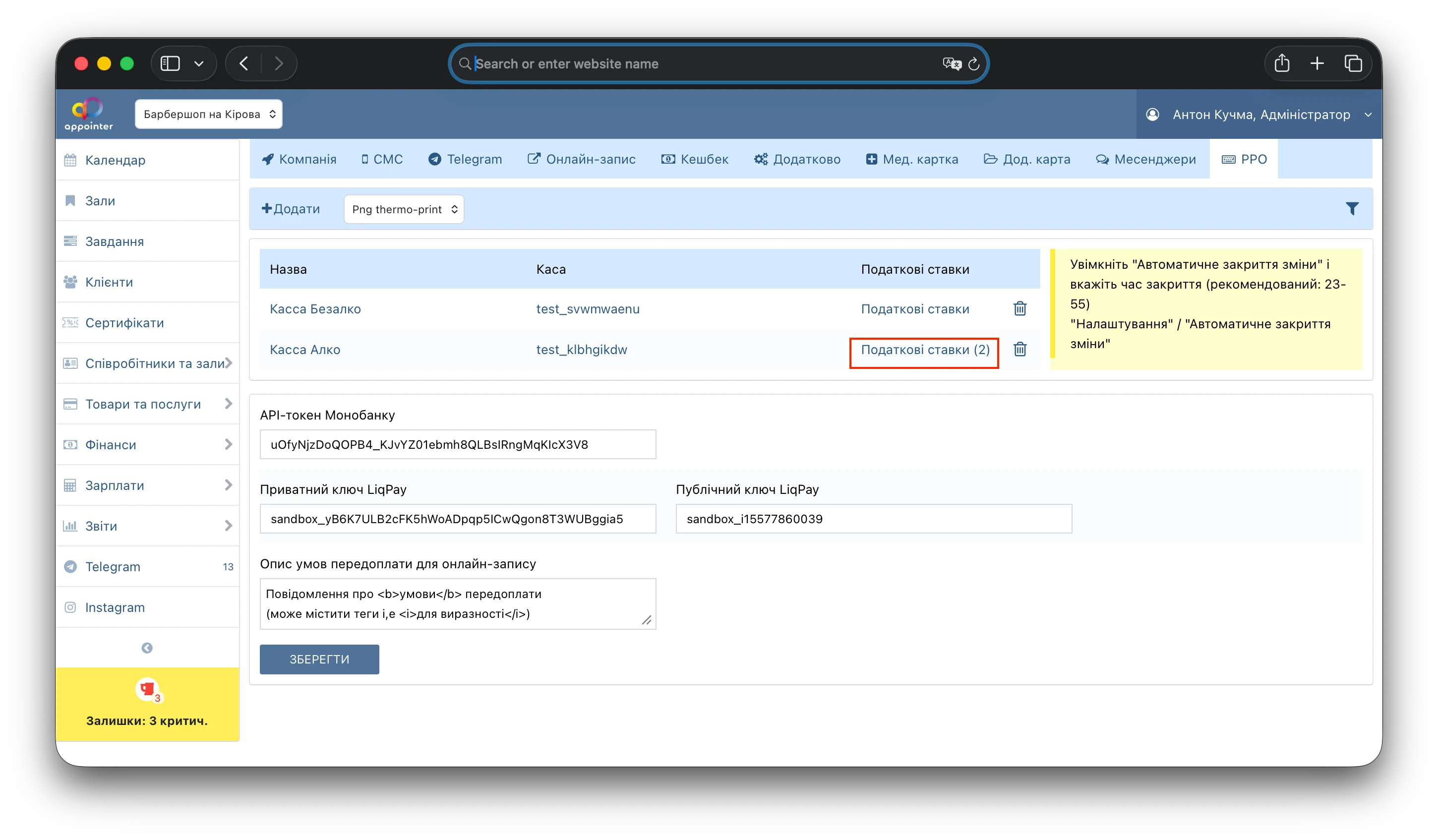Collapse sidebar with left arrow circle icon
Image resolution: width=1438 pixels, height=840 pixels.
click(147, 648)
